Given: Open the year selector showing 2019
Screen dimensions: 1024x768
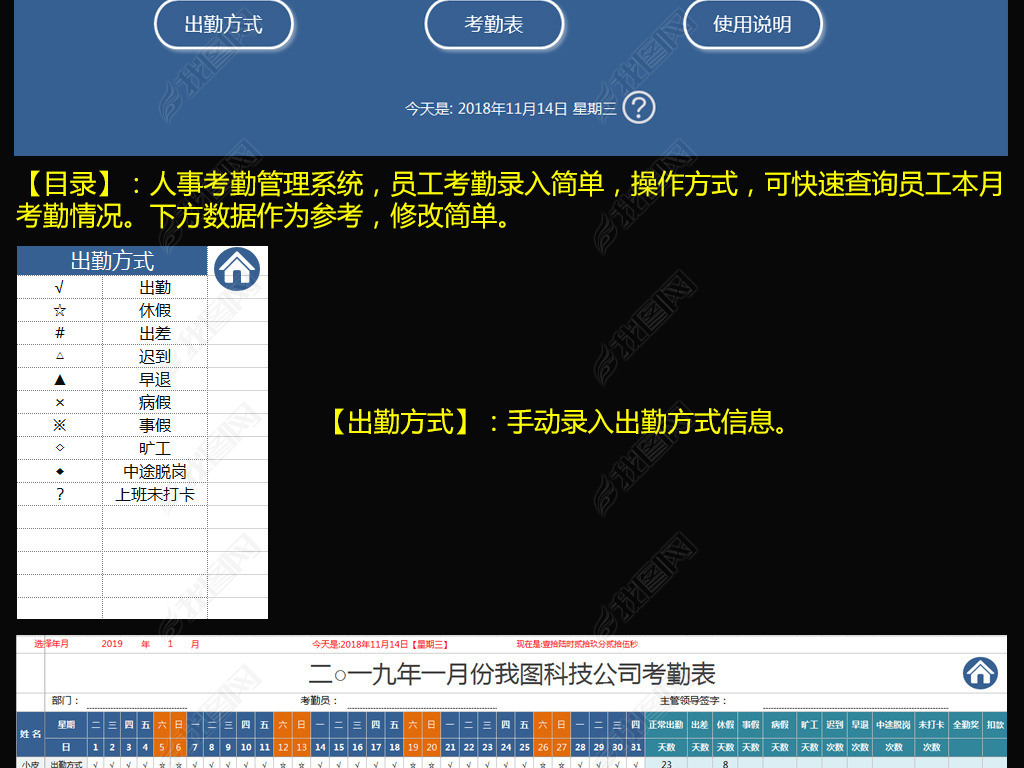Looking at the screenshot, I should 110,645.
